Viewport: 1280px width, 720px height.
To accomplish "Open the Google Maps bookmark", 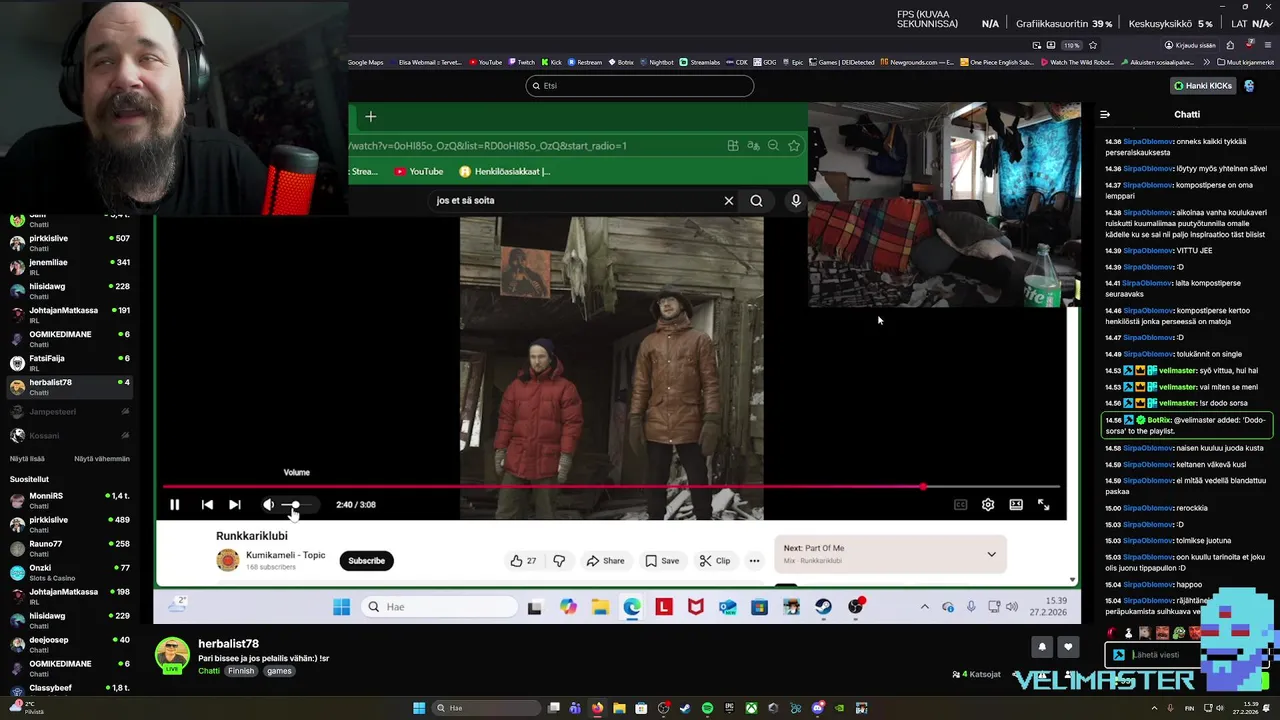I will (365, 62).
